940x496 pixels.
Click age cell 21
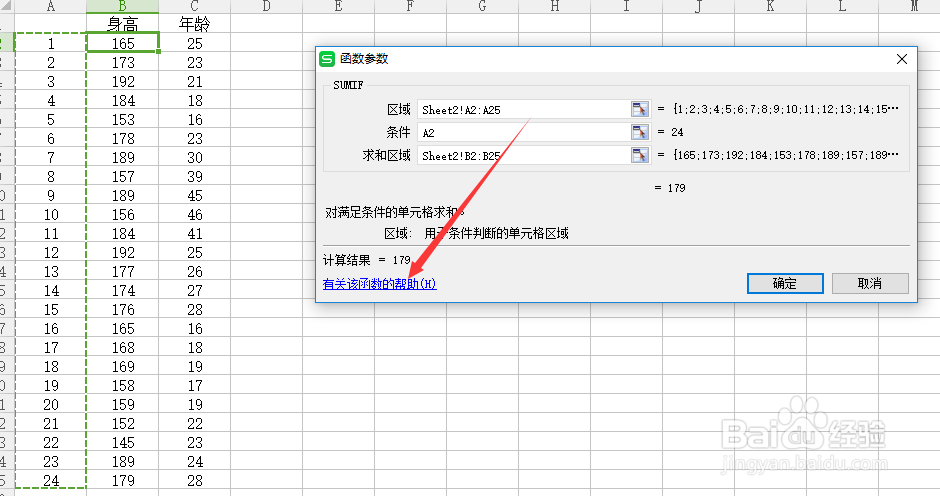pyautogui.click(x=194, y=82)
